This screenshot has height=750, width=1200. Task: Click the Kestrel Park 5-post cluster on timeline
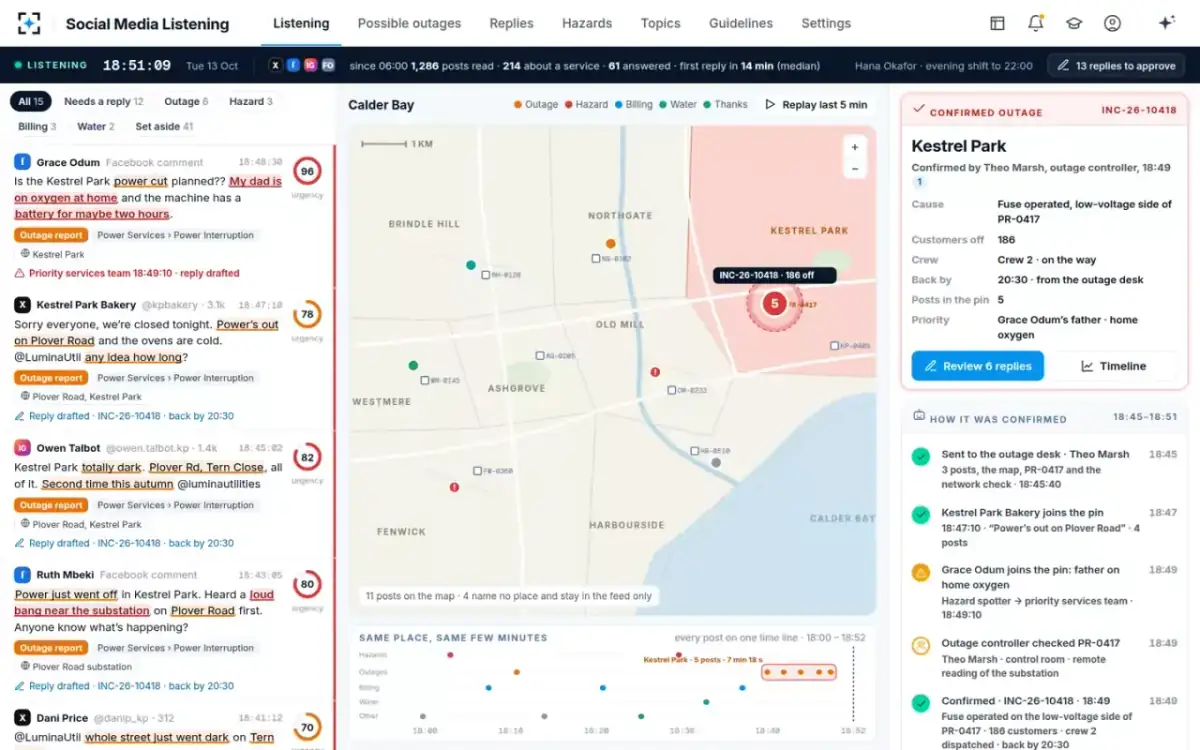point(798,672)
